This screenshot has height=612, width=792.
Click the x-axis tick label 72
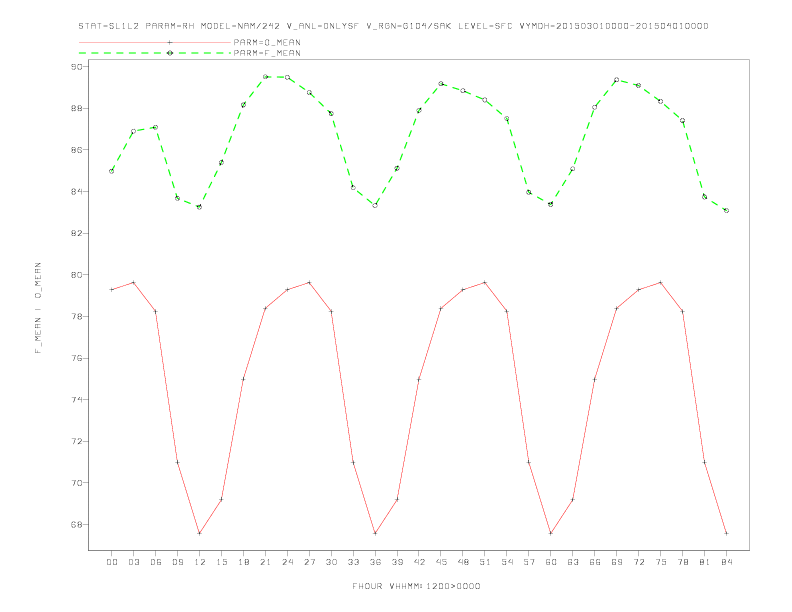coord(639,562)
